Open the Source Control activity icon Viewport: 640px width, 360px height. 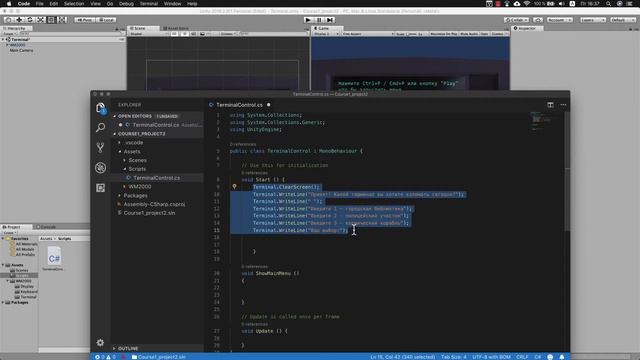point(100,147)
